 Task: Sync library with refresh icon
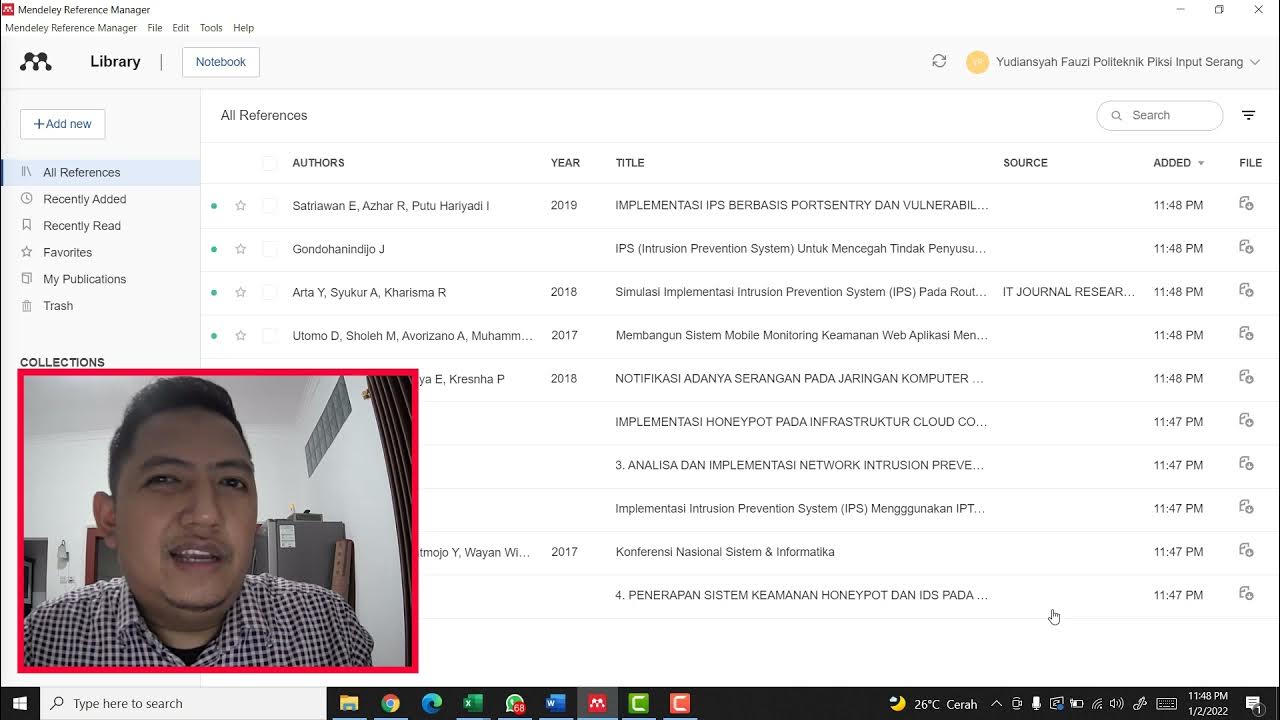(x=939, y=61)
